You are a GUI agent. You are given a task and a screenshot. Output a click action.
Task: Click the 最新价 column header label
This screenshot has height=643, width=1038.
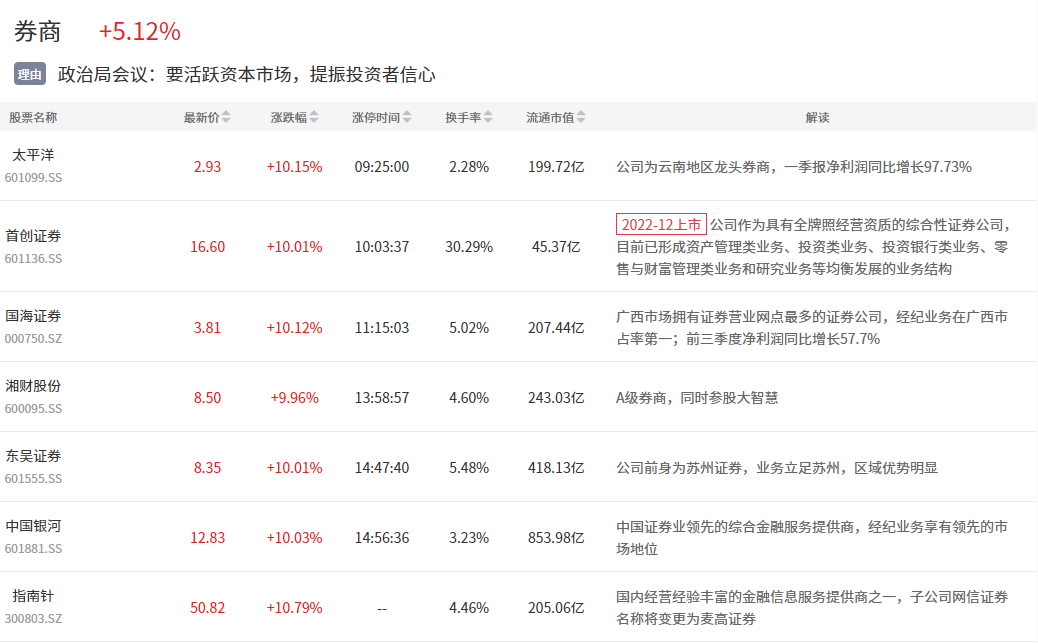pos(201,118)
